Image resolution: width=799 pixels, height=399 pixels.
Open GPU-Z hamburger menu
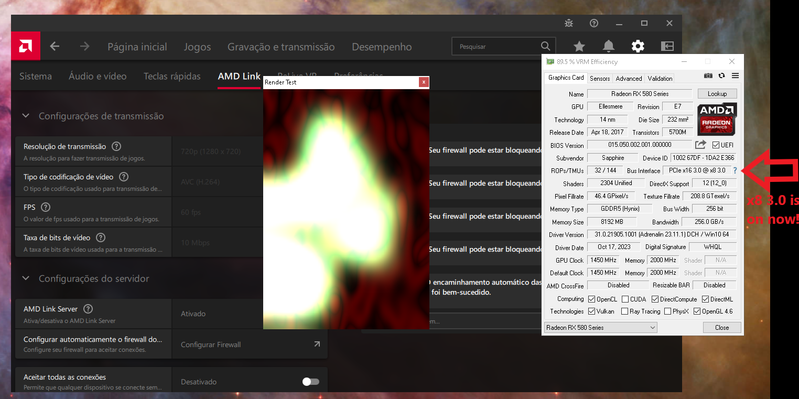[x=735, y=75]
